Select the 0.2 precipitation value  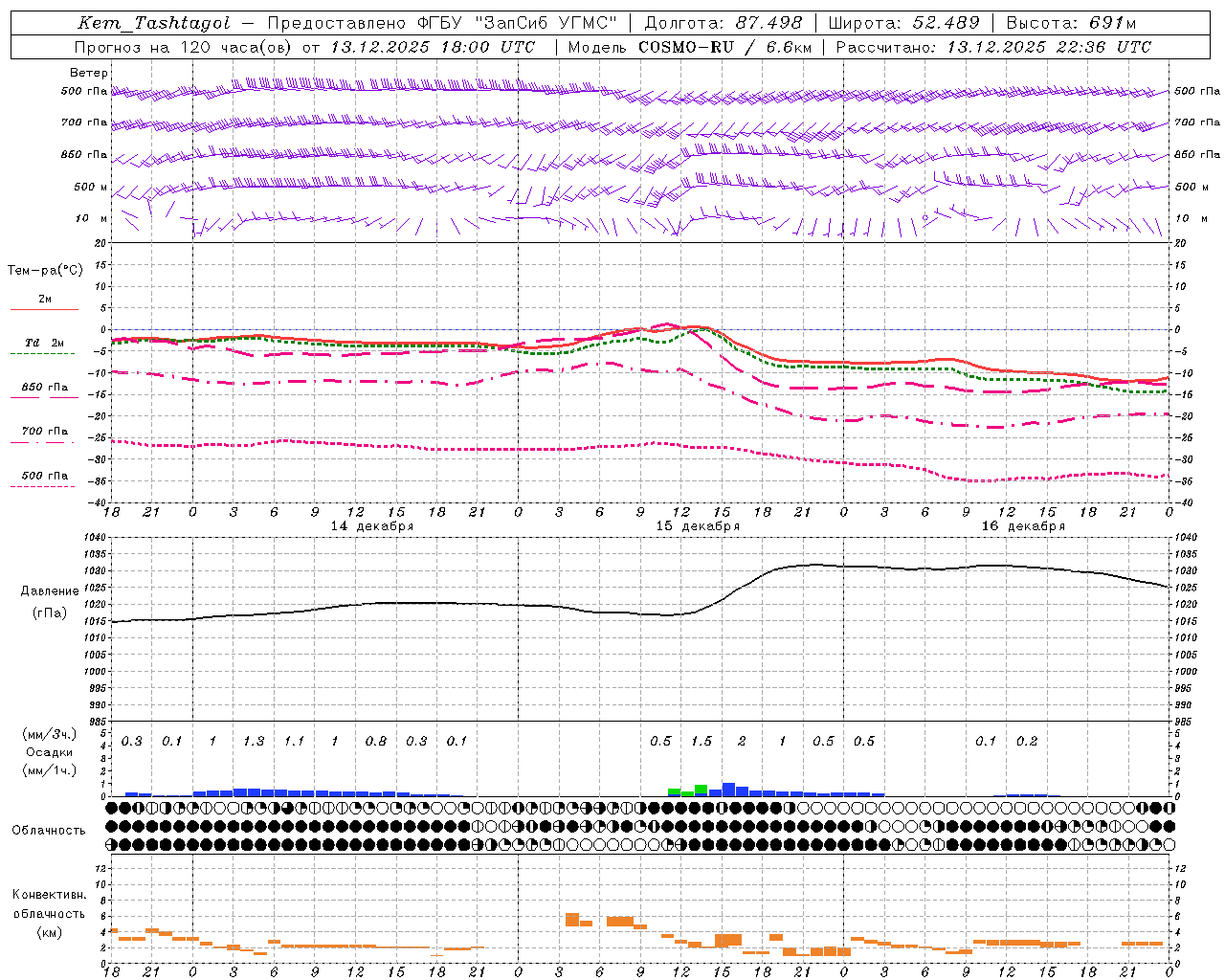[x=1027, y=742]
